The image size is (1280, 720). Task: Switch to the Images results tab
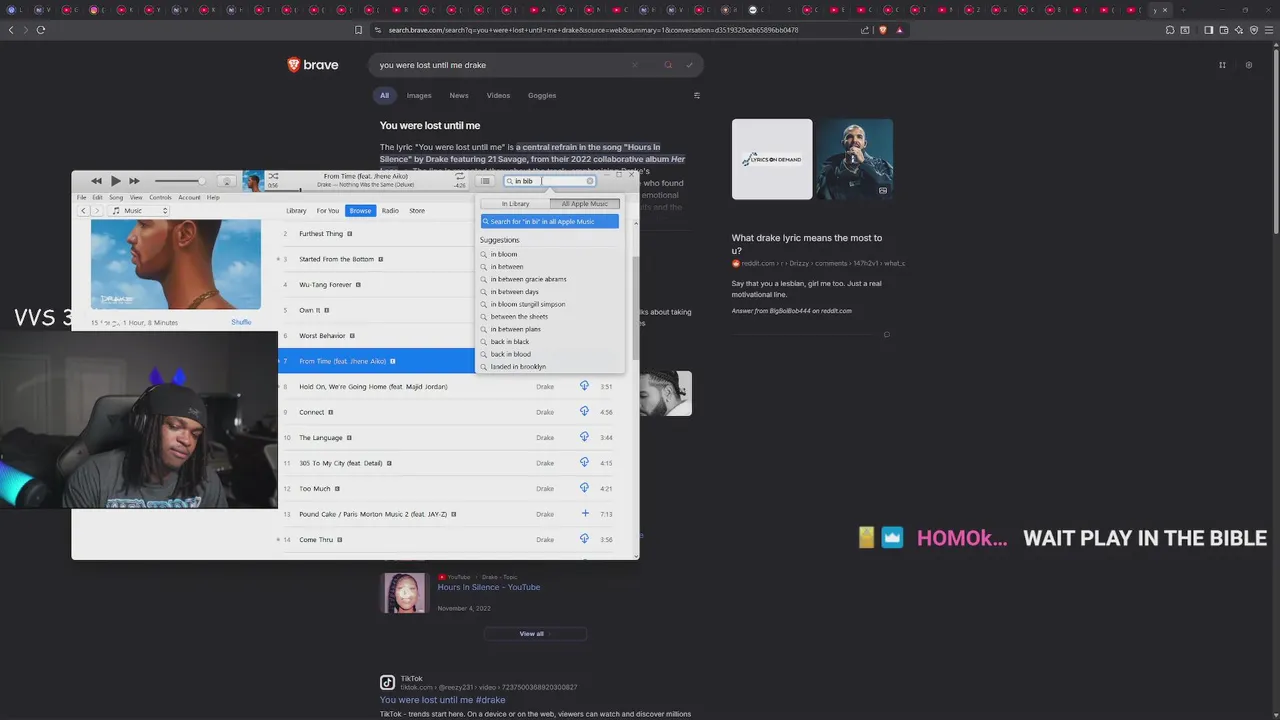point(419,96)
